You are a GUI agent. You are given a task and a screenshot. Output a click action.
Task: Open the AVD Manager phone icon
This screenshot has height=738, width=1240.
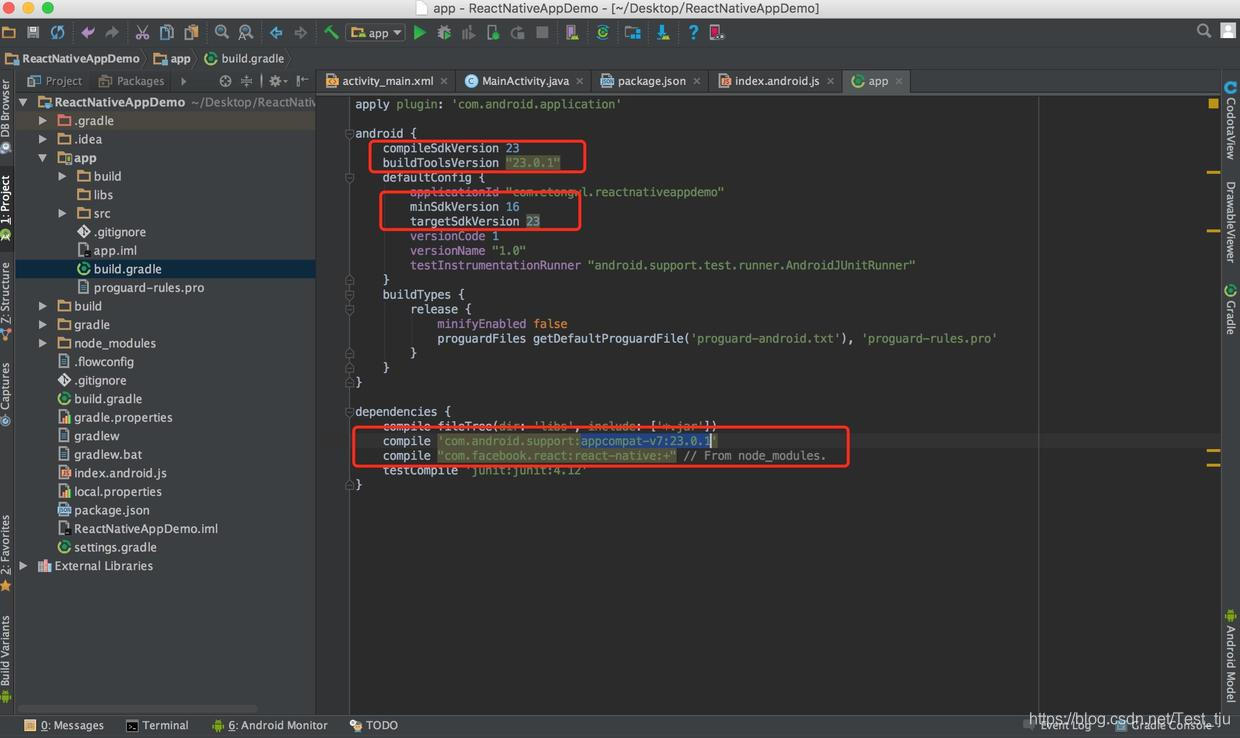[x=572, y=33]
